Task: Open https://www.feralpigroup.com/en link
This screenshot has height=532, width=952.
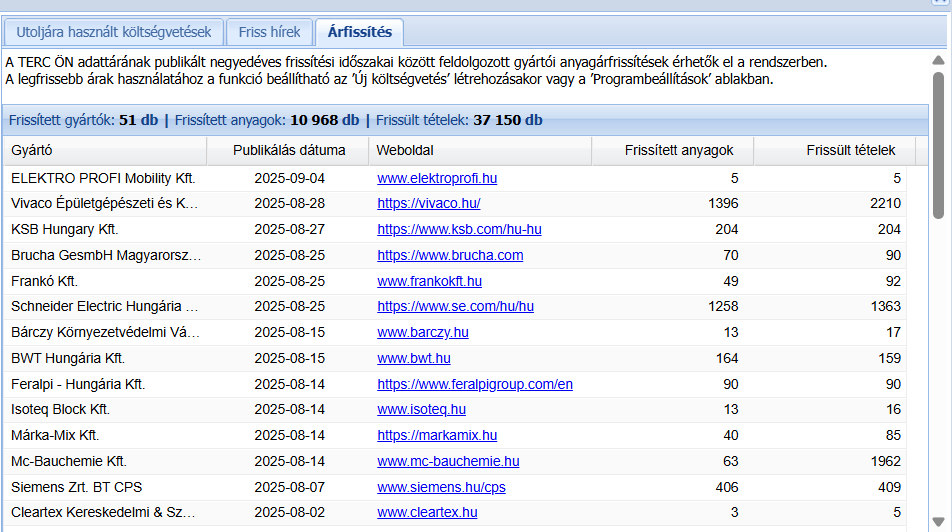Action: [475, 384]
